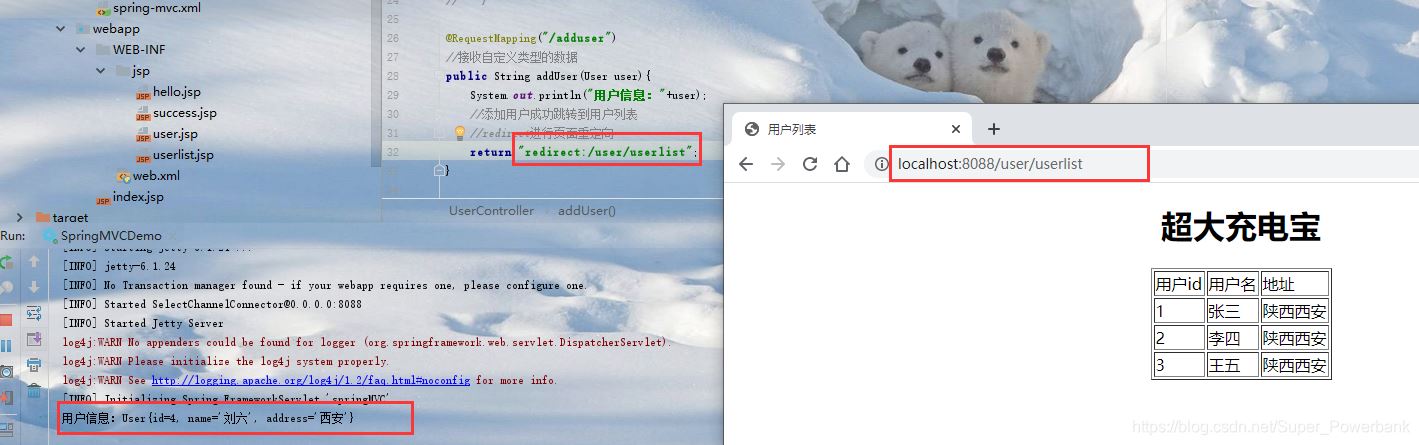1419x445 pixels.
Task: Click fold marker beside closing brace line
Action: coord(438,171)
